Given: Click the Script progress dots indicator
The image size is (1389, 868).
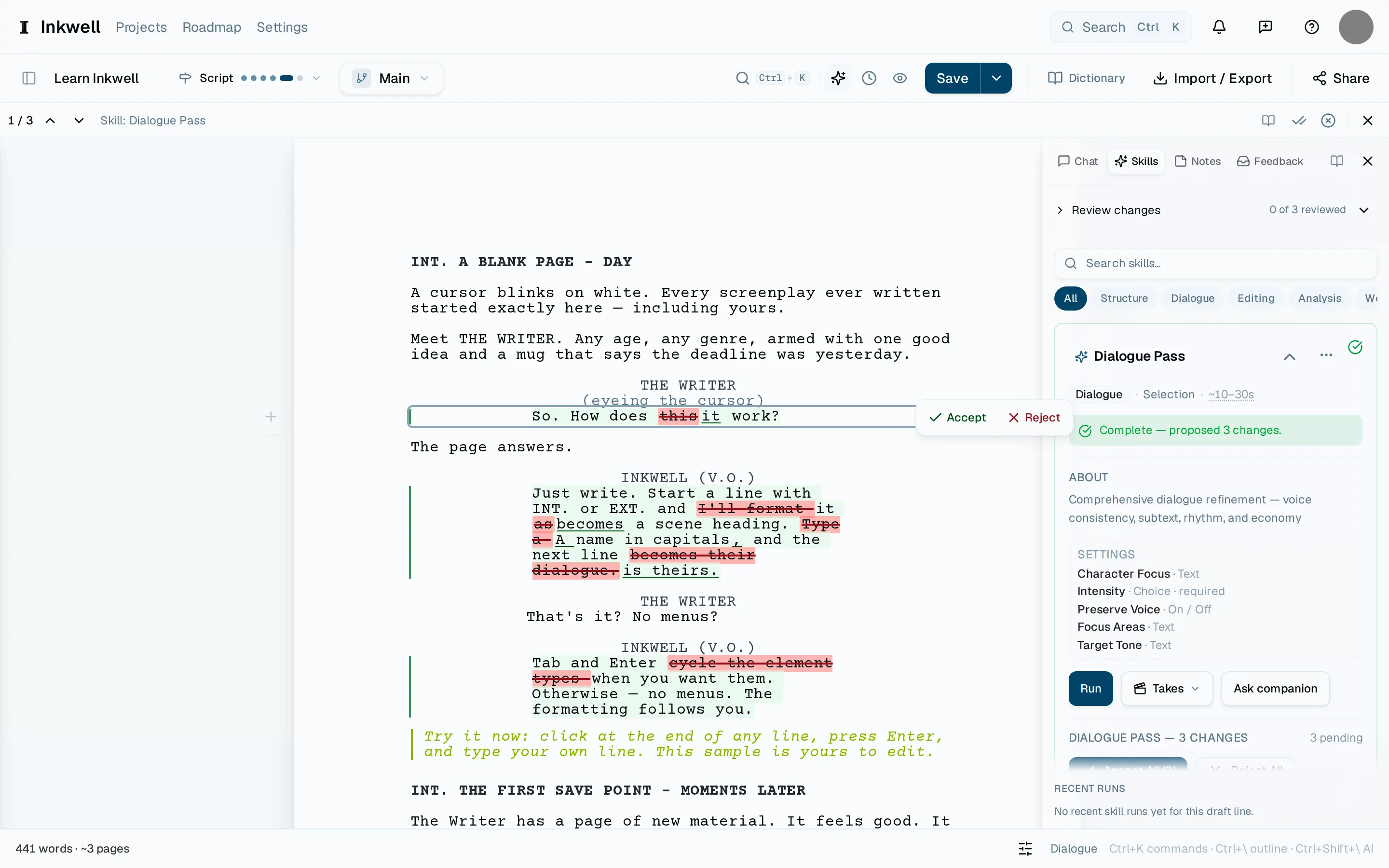Looking at the screenshot, I should click(272, 78).
